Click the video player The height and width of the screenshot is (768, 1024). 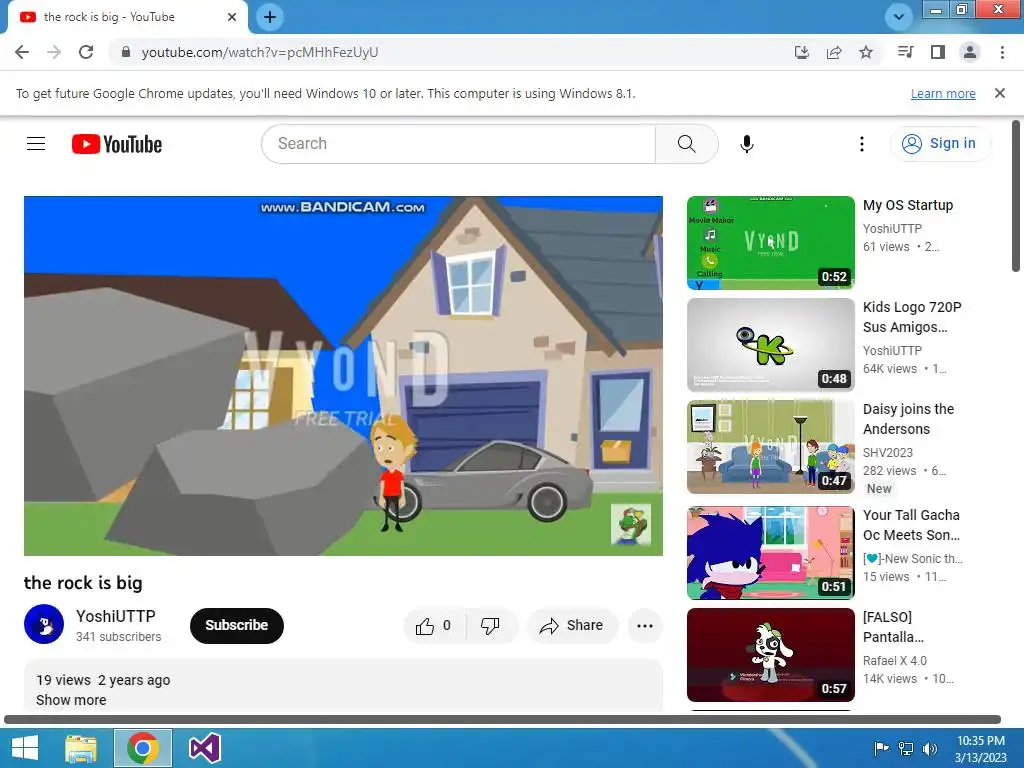tap(344, 376)
